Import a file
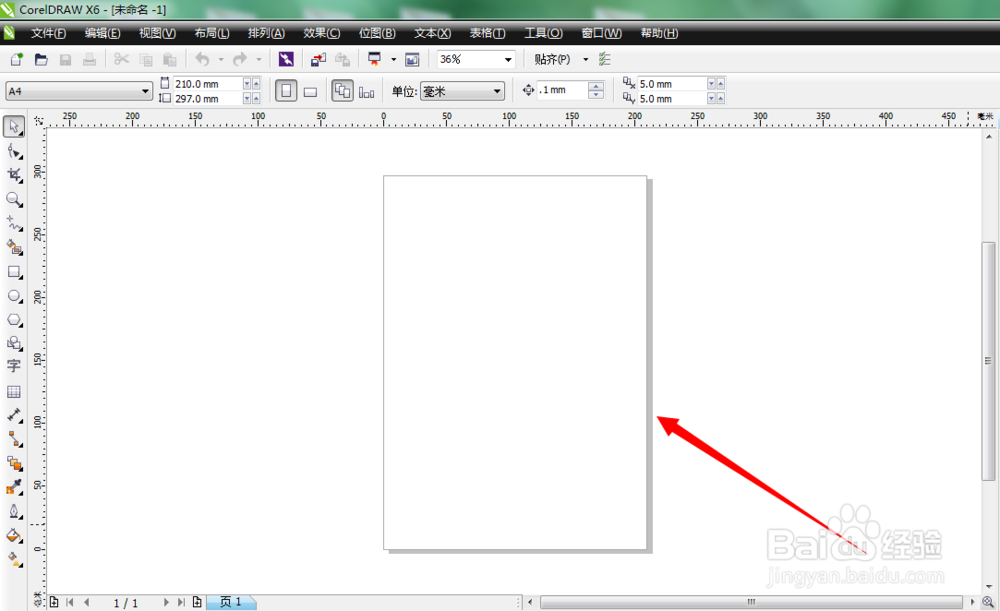The image size is (1000, 611). click(x=318, y=59)
